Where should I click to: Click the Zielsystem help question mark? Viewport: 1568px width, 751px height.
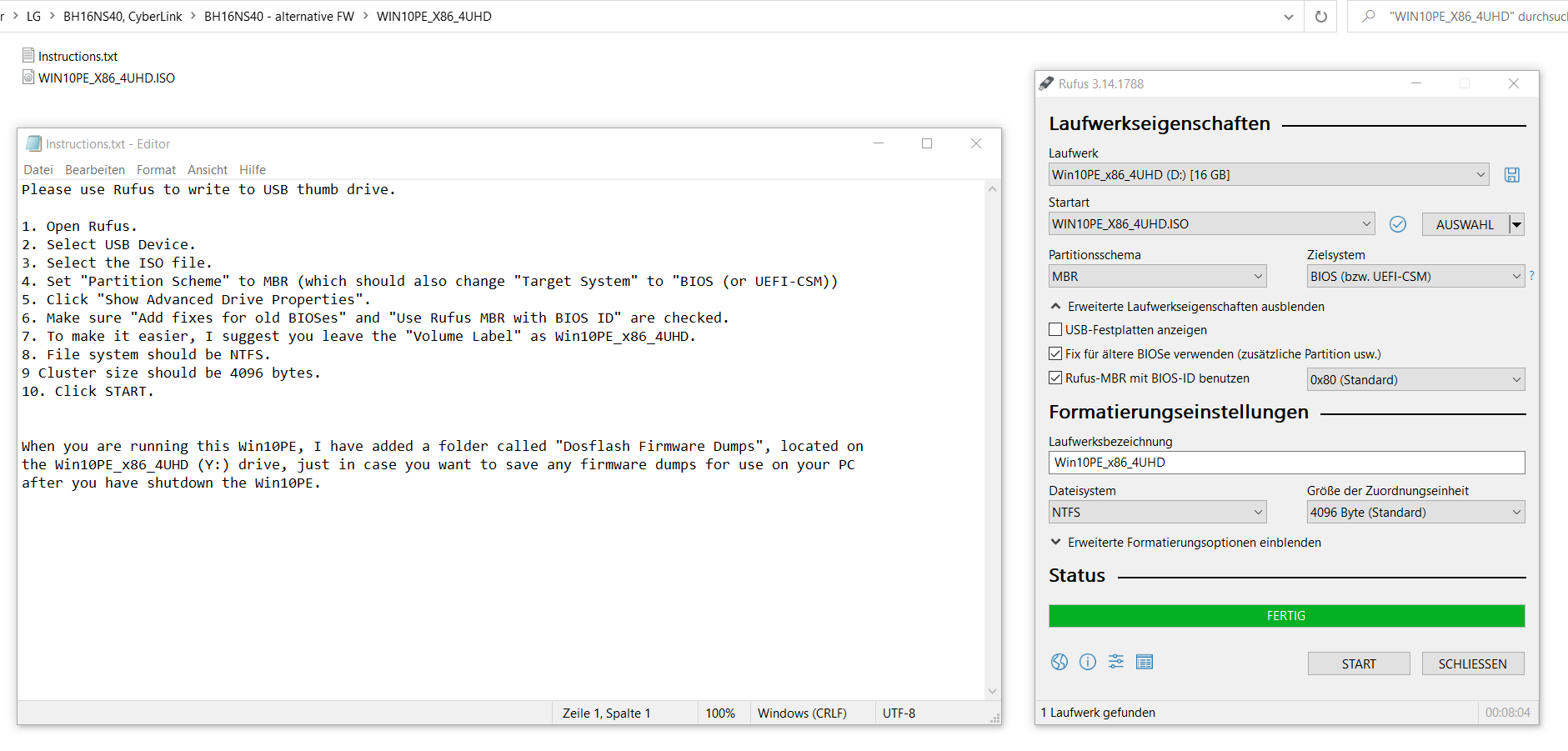pos(1531,276)
